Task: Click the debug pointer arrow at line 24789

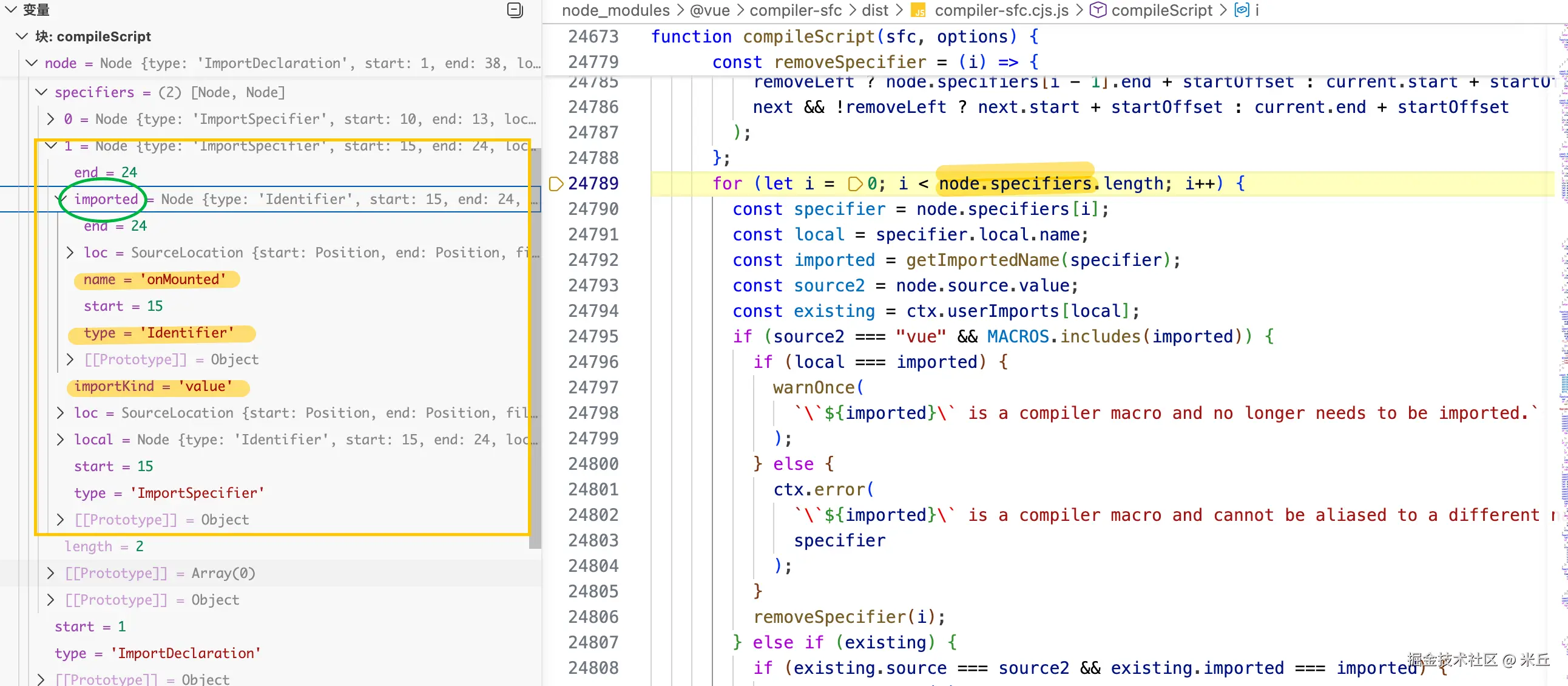Action: (x=555, y=184)
